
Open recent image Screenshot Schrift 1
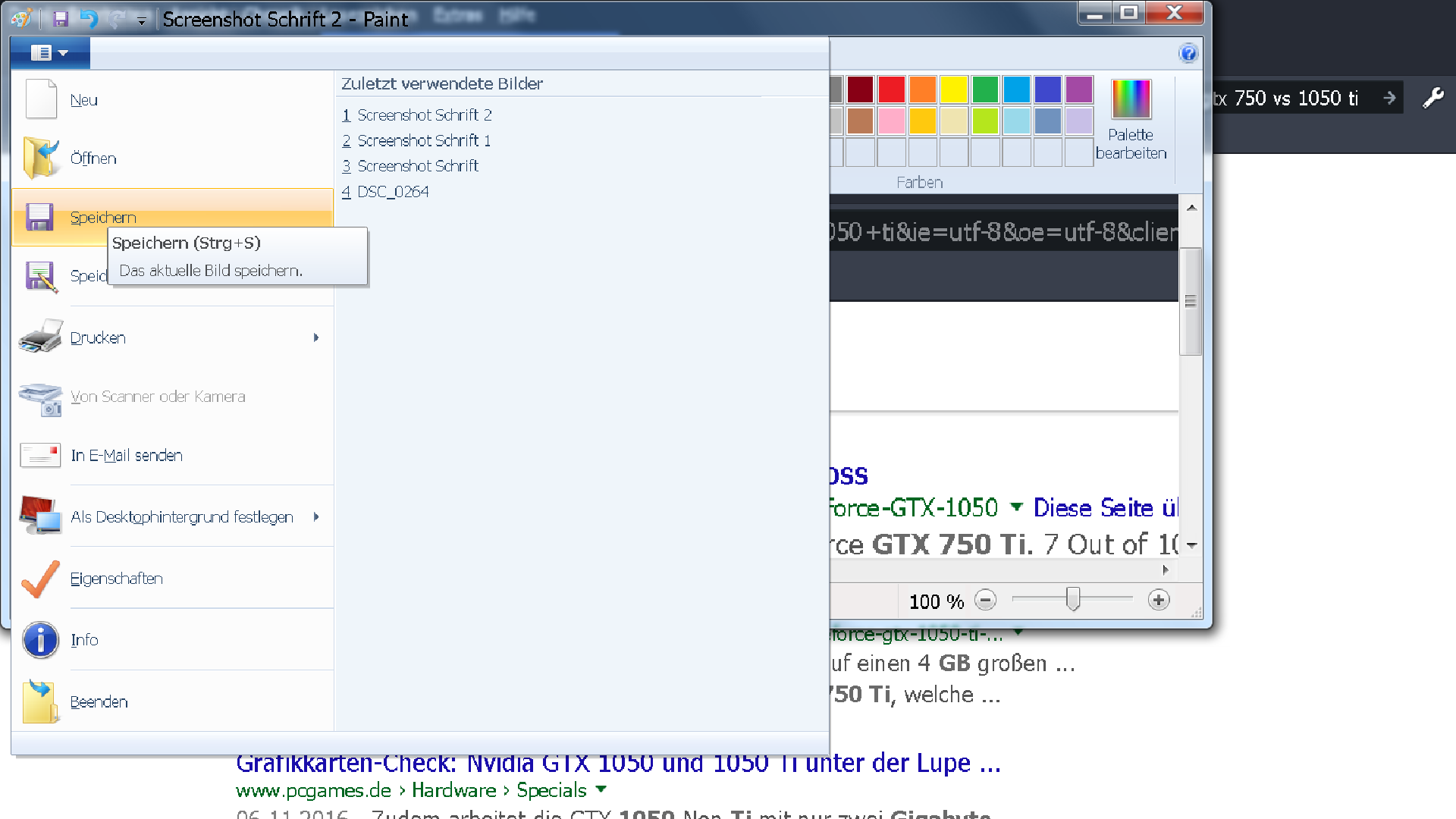423,140
